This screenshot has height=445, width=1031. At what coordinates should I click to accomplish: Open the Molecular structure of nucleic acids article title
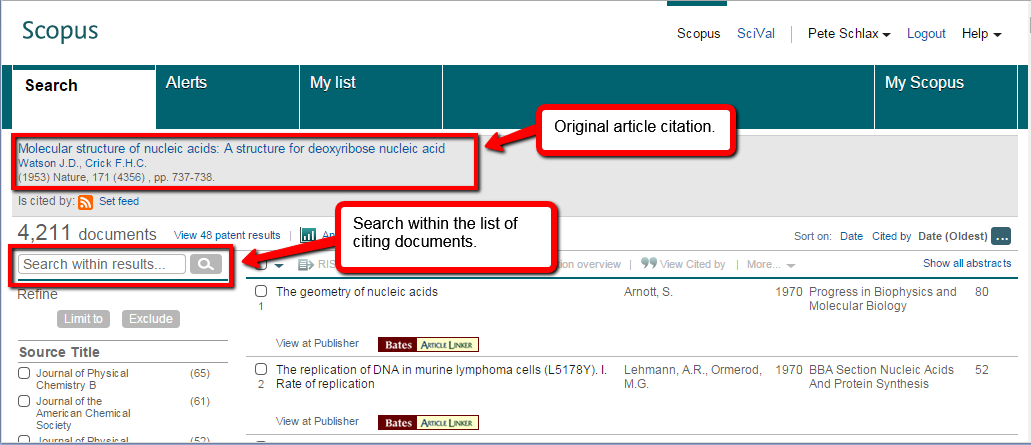(x=231, y=149)
